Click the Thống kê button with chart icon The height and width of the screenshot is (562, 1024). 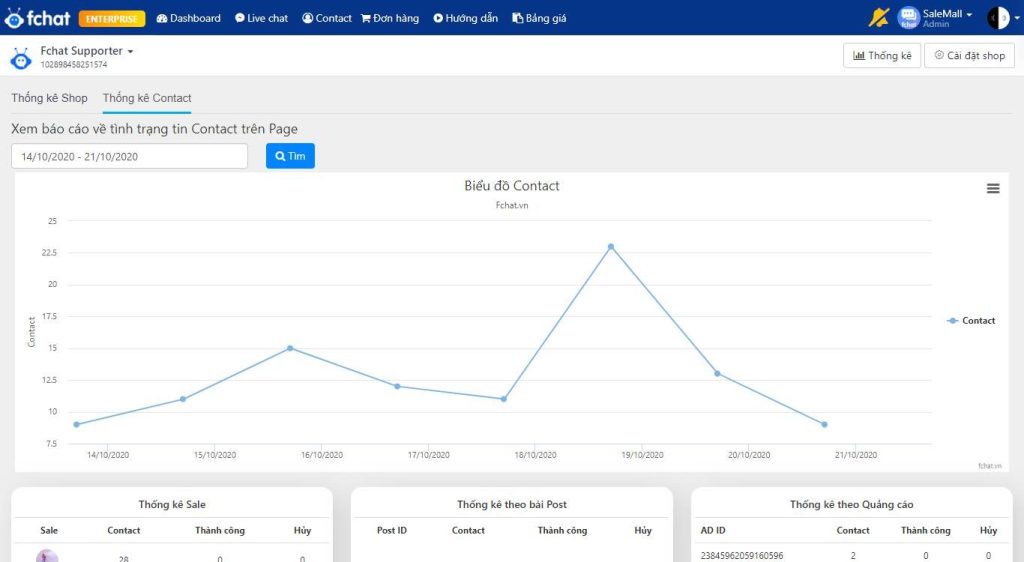[x=882, y=56]
